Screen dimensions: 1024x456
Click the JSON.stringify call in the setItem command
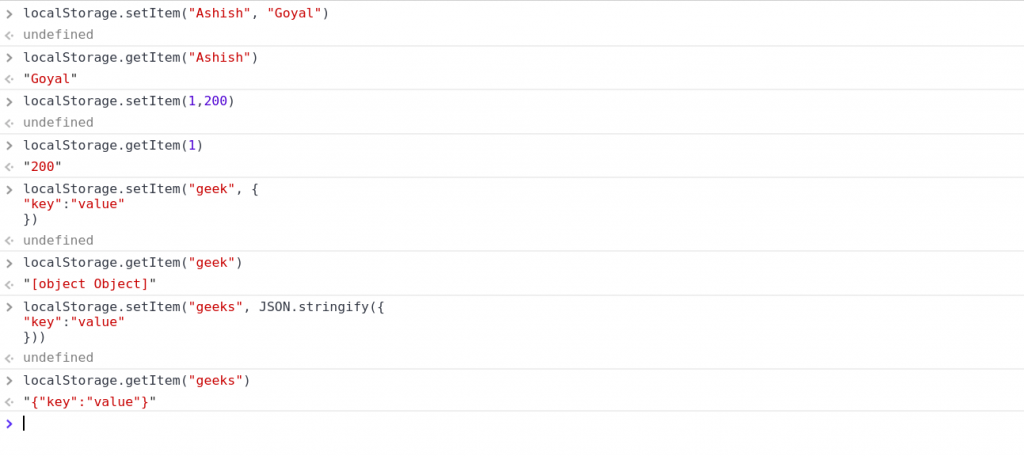(321, 307)
